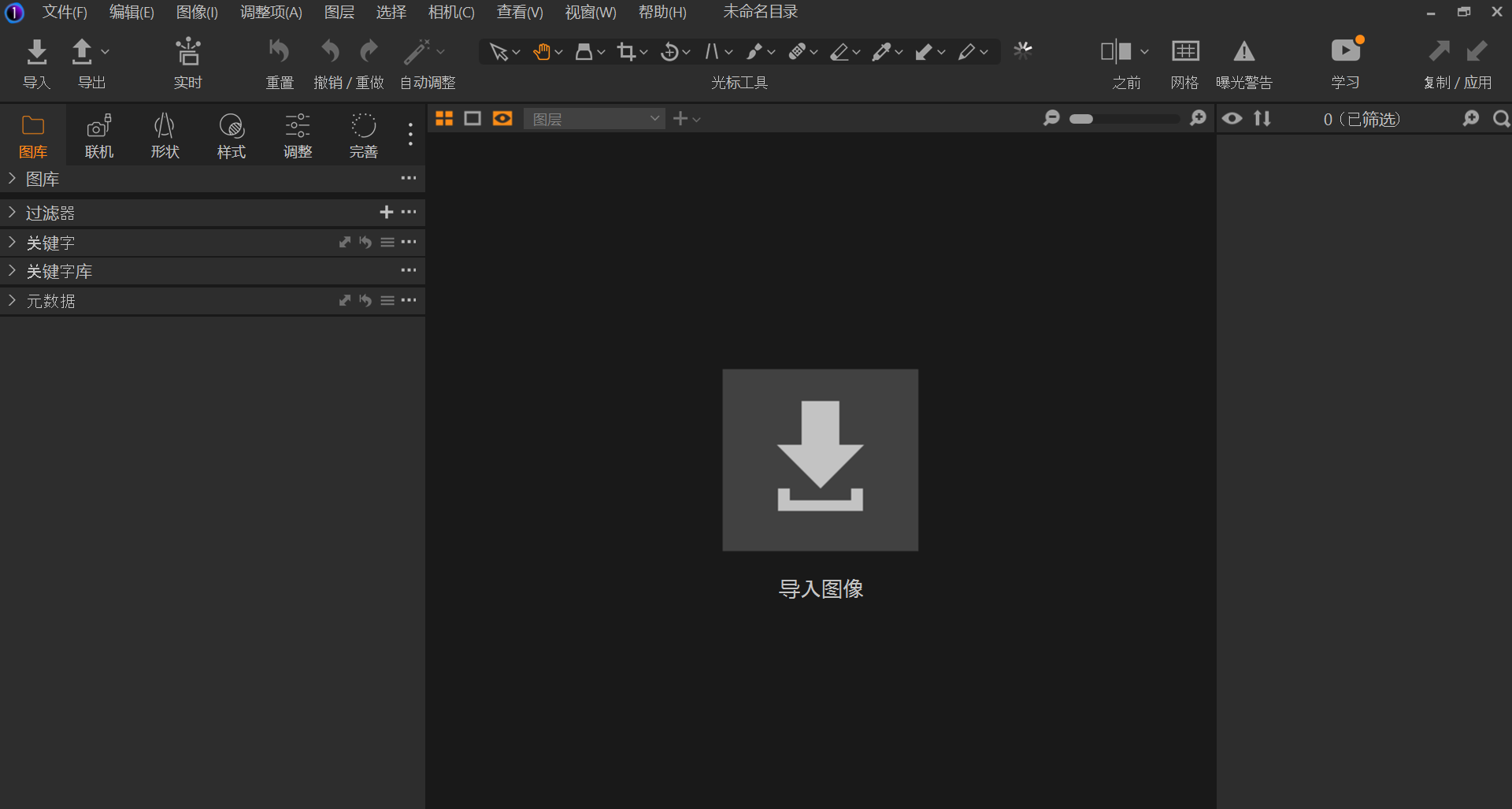The height and width of the screenshot is (809, 1512).
Task: Open the 相机(C) menu
Action: click(451, 12)
